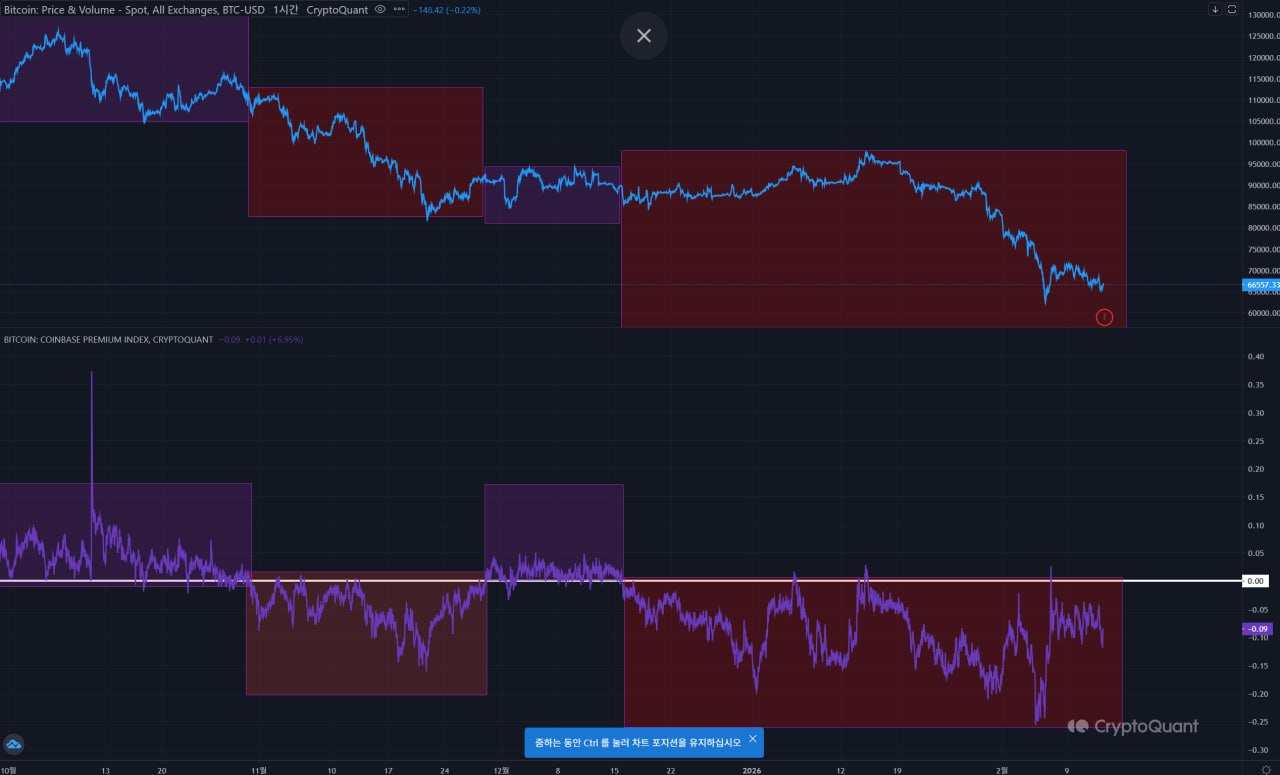Select the 11월 marker on time axis

[x=259, y=770]
